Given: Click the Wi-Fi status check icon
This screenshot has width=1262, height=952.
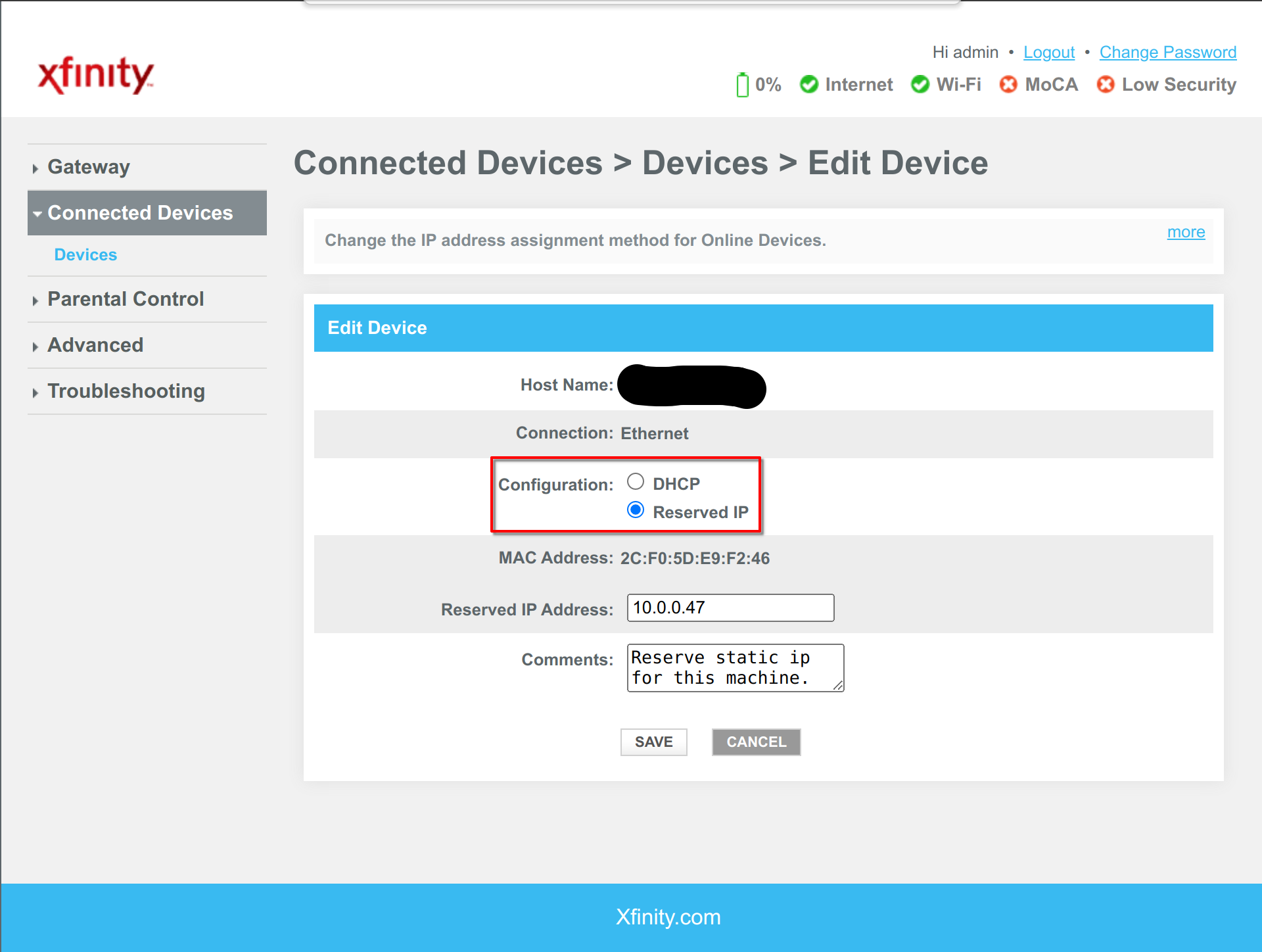Looking at the screenshot, I should (x=920, y=84).
